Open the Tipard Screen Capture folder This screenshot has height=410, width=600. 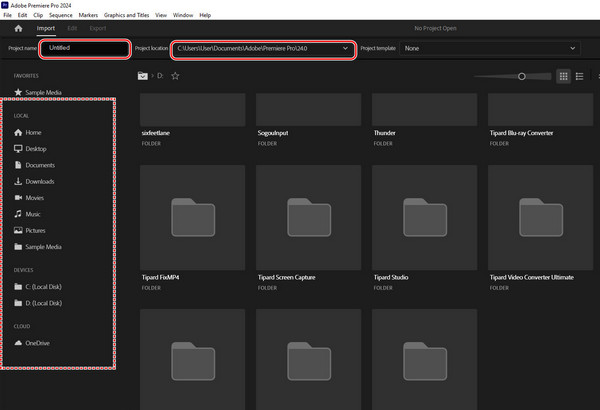pos(308,228)
